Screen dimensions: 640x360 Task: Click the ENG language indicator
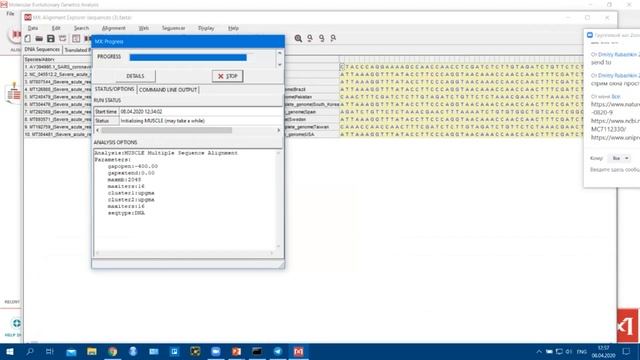point(582,351)
